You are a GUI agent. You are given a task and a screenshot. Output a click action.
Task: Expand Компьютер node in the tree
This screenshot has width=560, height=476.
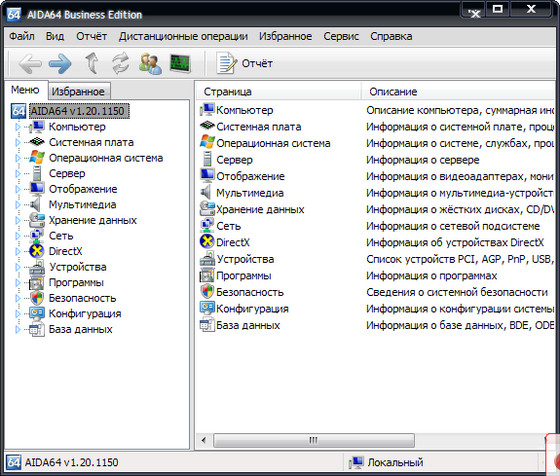tap(18, 127)
